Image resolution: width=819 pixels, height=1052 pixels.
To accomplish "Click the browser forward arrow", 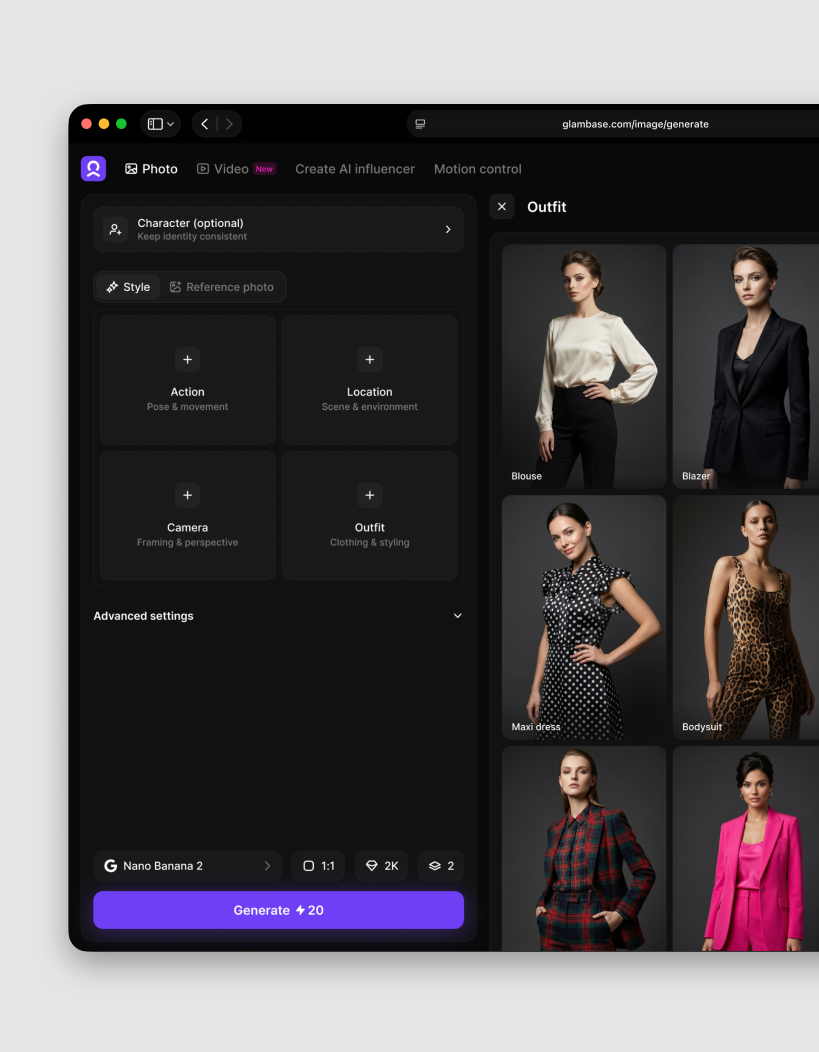I will coord(229,124).
